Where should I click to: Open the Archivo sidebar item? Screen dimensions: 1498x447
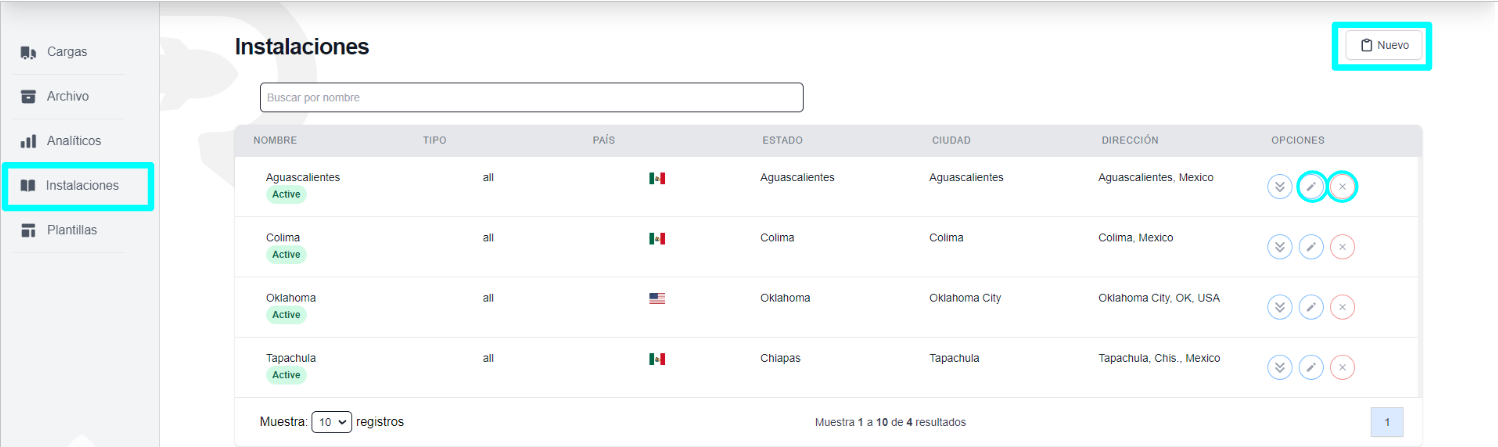(x=67, y=97)
